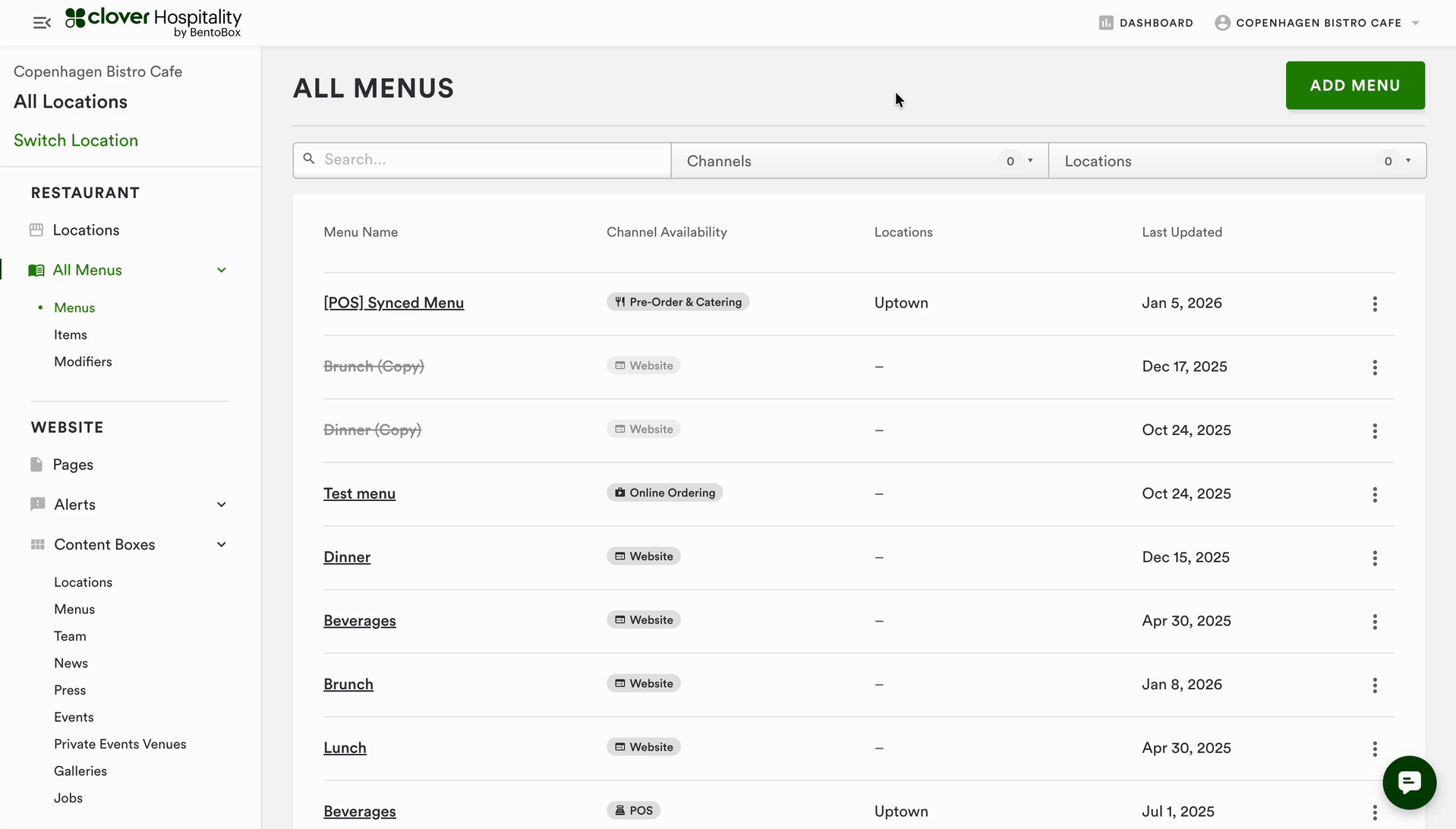Open the [POS] Synced Menu link
The width and height of the screenshot is (1456, 829).
(393, 303)
